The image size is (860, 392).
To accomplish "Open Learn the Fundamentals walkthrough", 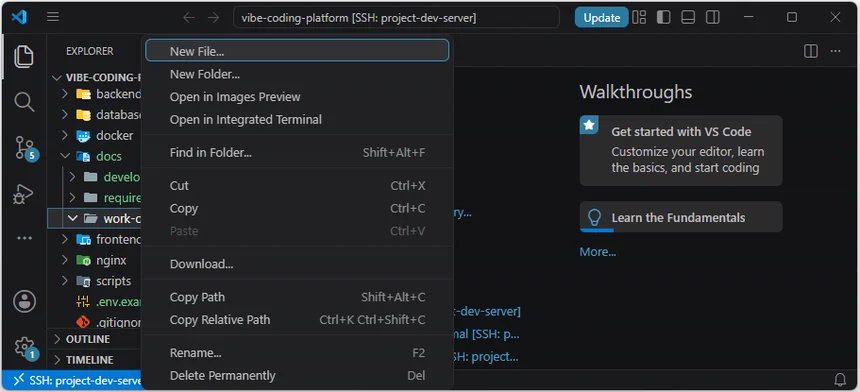I will pyautogui.click(x=681, y=217).
